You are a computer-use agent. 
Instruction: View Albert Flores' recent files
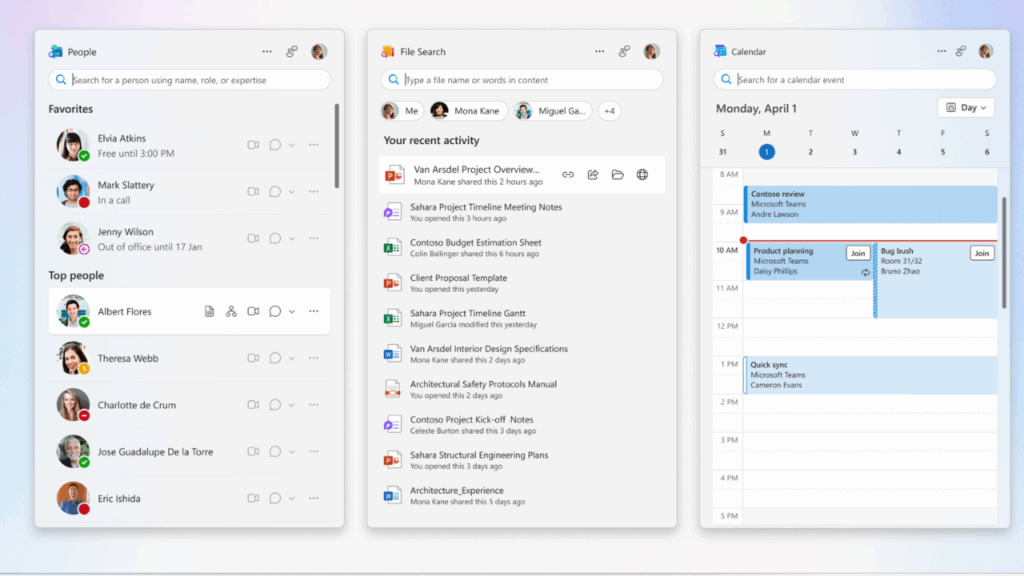pyautogui.click(x=209, y=311)
